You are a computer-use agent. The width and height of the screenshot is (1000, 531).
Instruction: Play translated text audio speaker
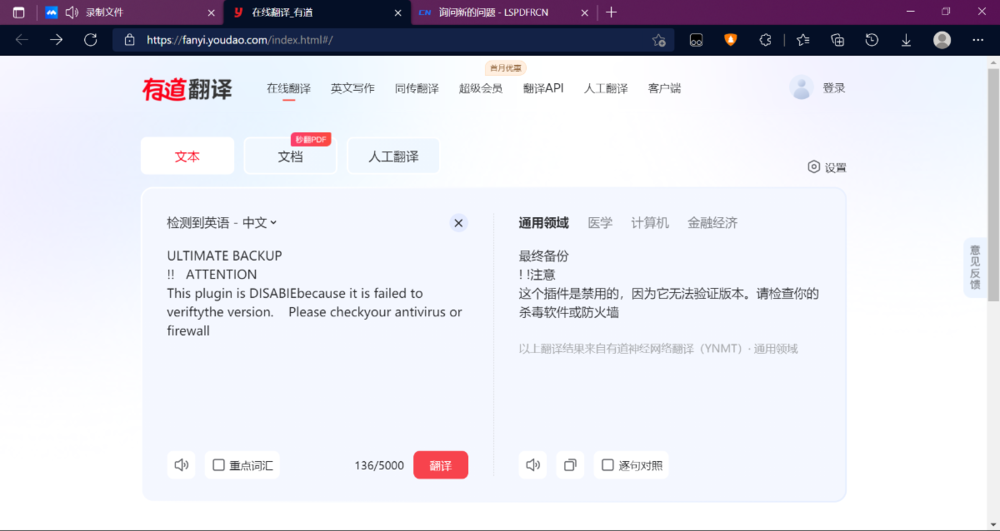click(533, 465)
